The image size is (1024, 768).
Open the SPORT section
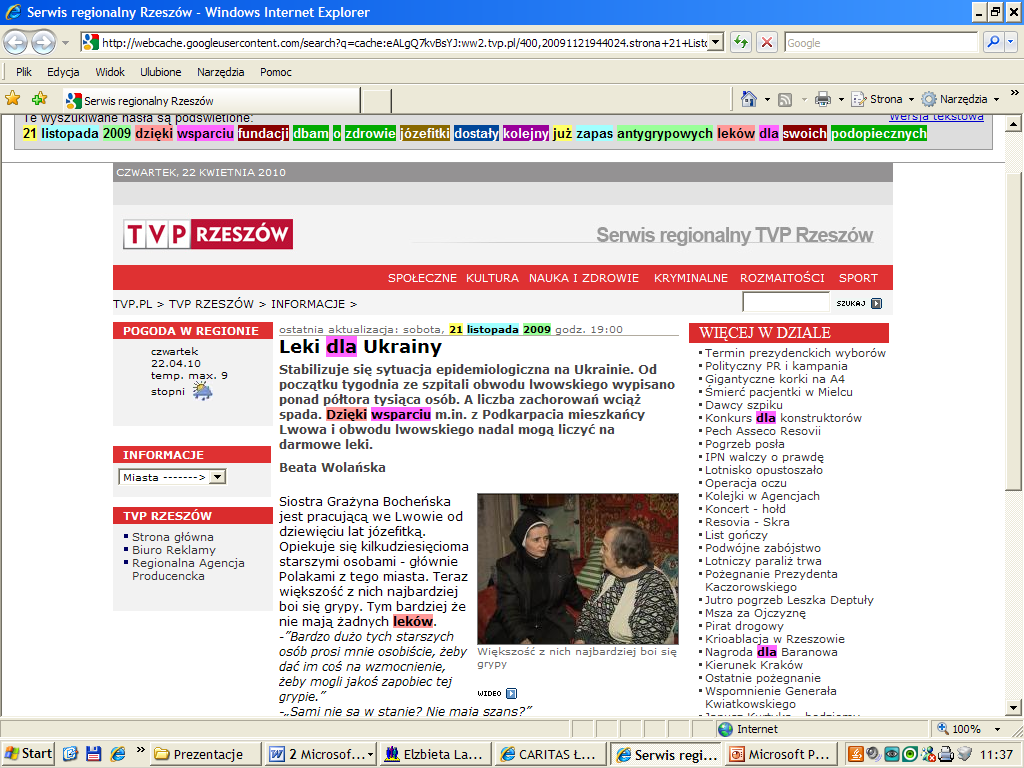coord(858,278)
